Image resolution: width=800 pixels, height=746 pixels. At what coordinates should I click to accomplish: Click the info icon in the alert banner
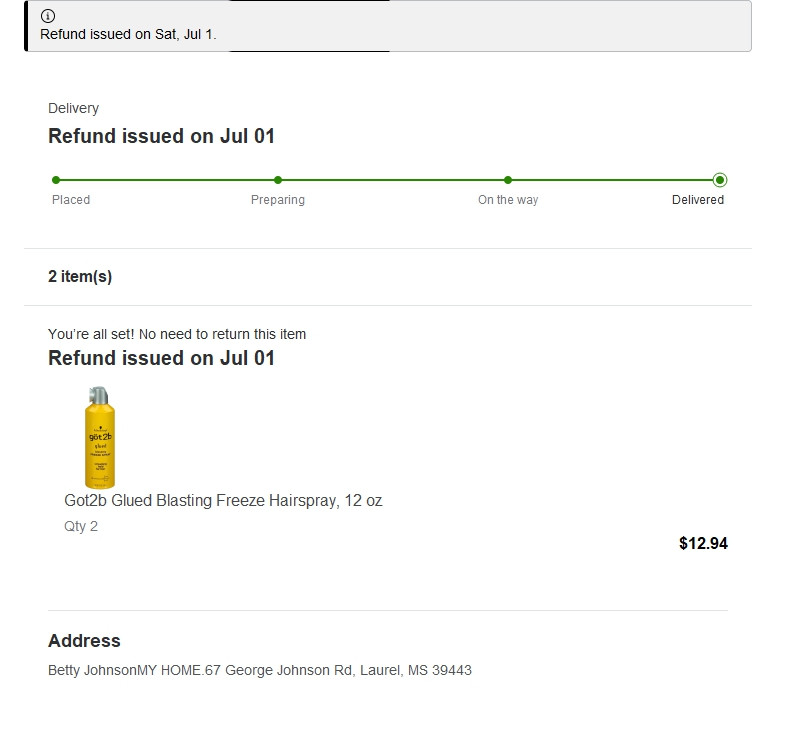point(48,16)
